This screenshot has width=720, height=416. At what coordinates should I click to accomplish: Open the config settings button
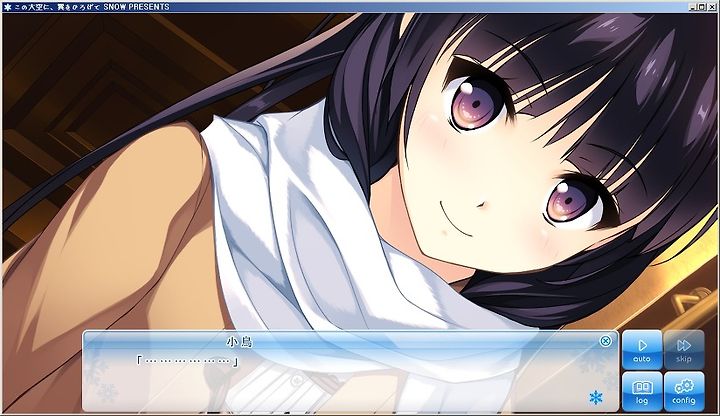[x=684, y=391]
